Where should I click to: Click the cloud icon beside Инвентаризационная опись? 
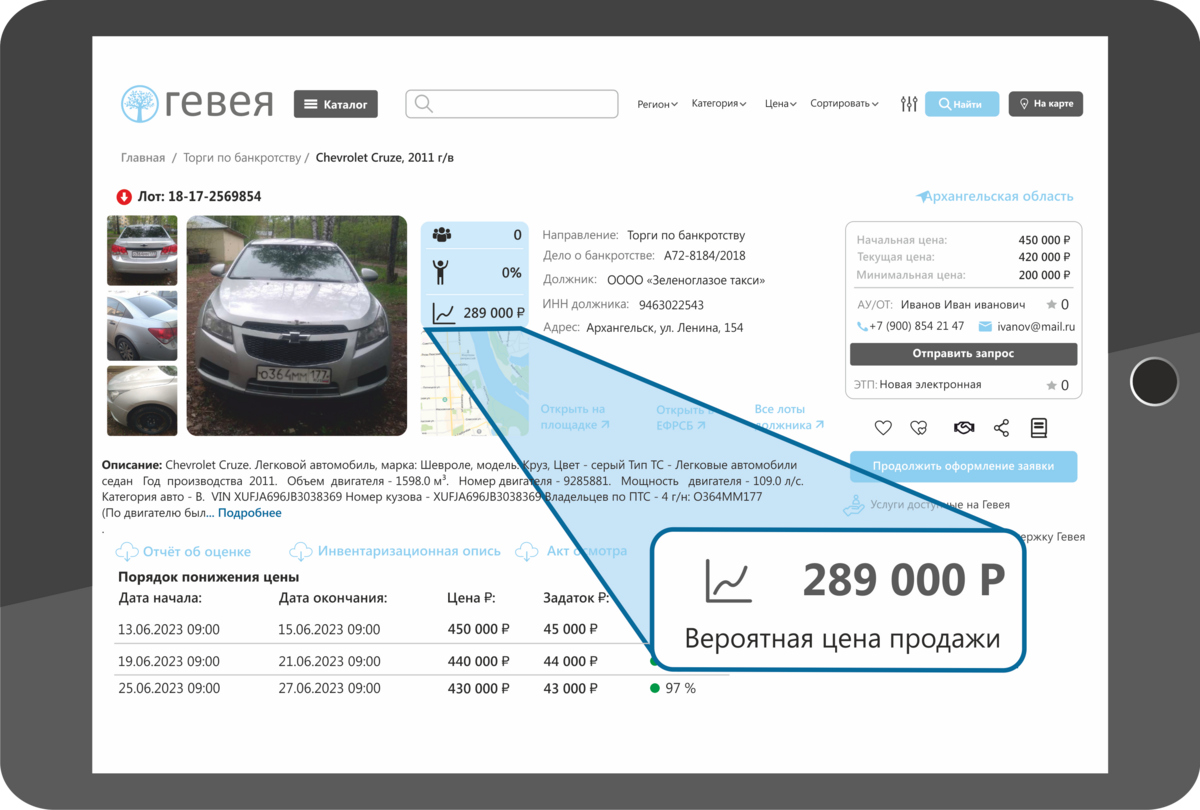(301, 551)
